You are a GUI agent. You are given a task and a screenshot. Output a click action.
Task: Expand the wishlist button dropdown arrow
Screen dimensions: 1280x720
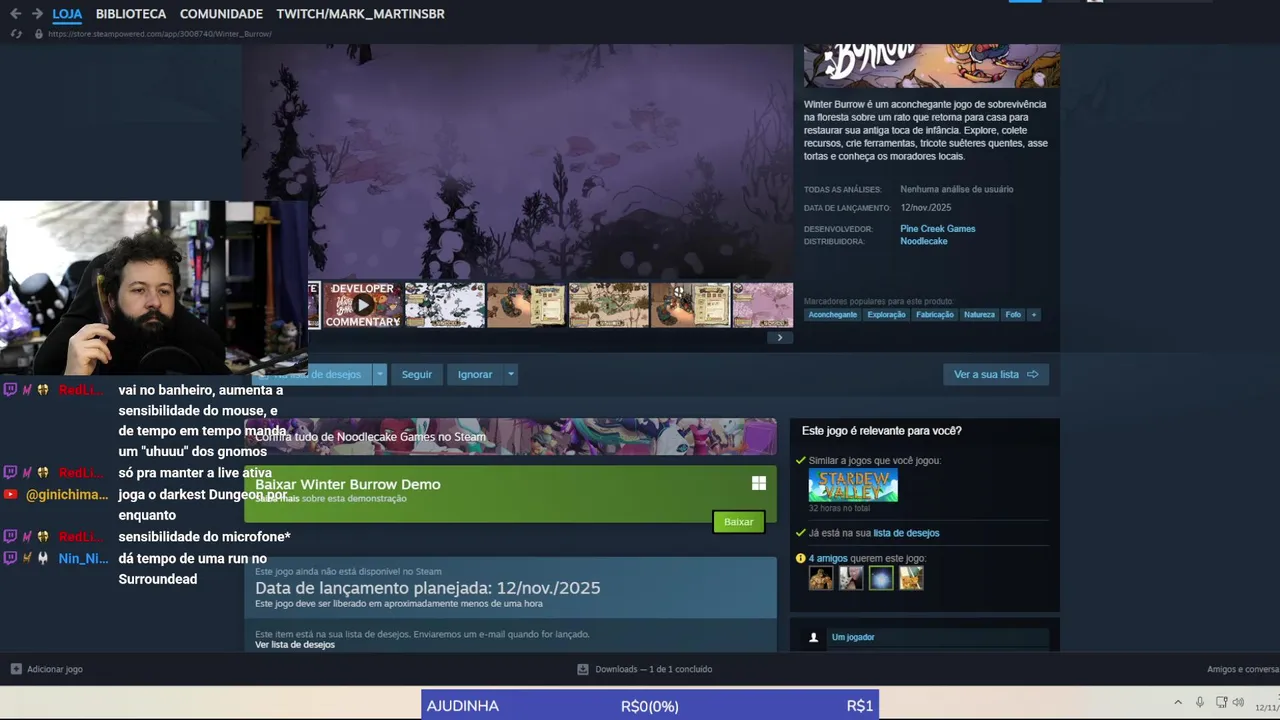click(379, 374)
